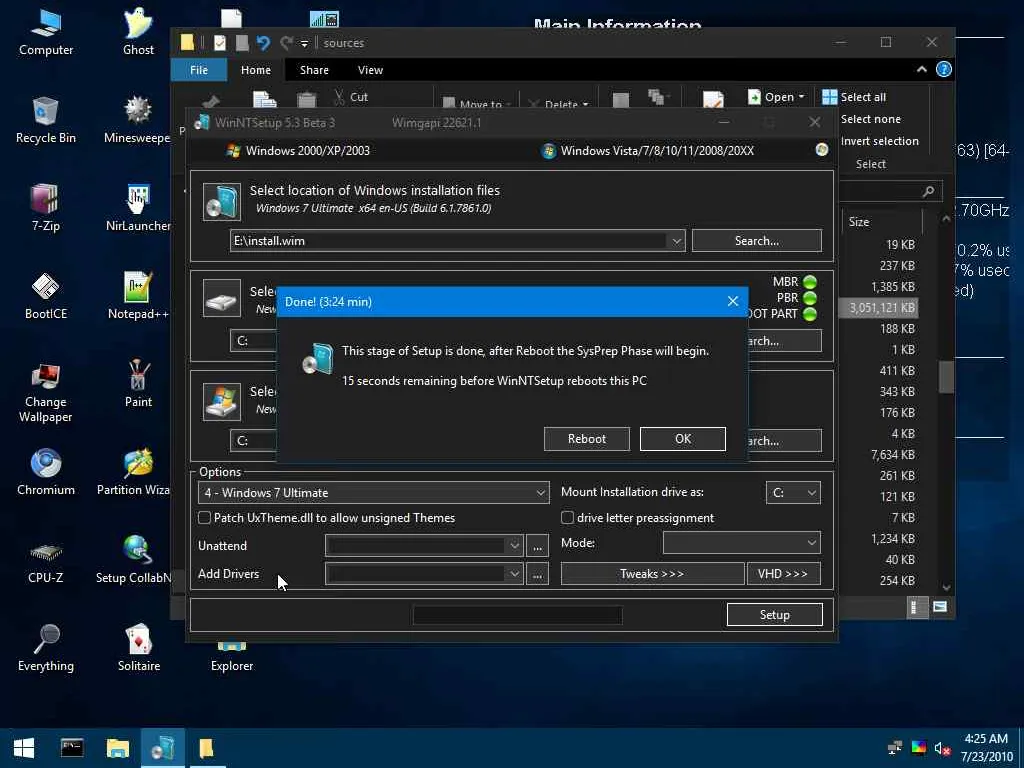Switch to WinNTSetup in the taskbar
This screenshot has width=1024, height=768.
click(163, 748)
